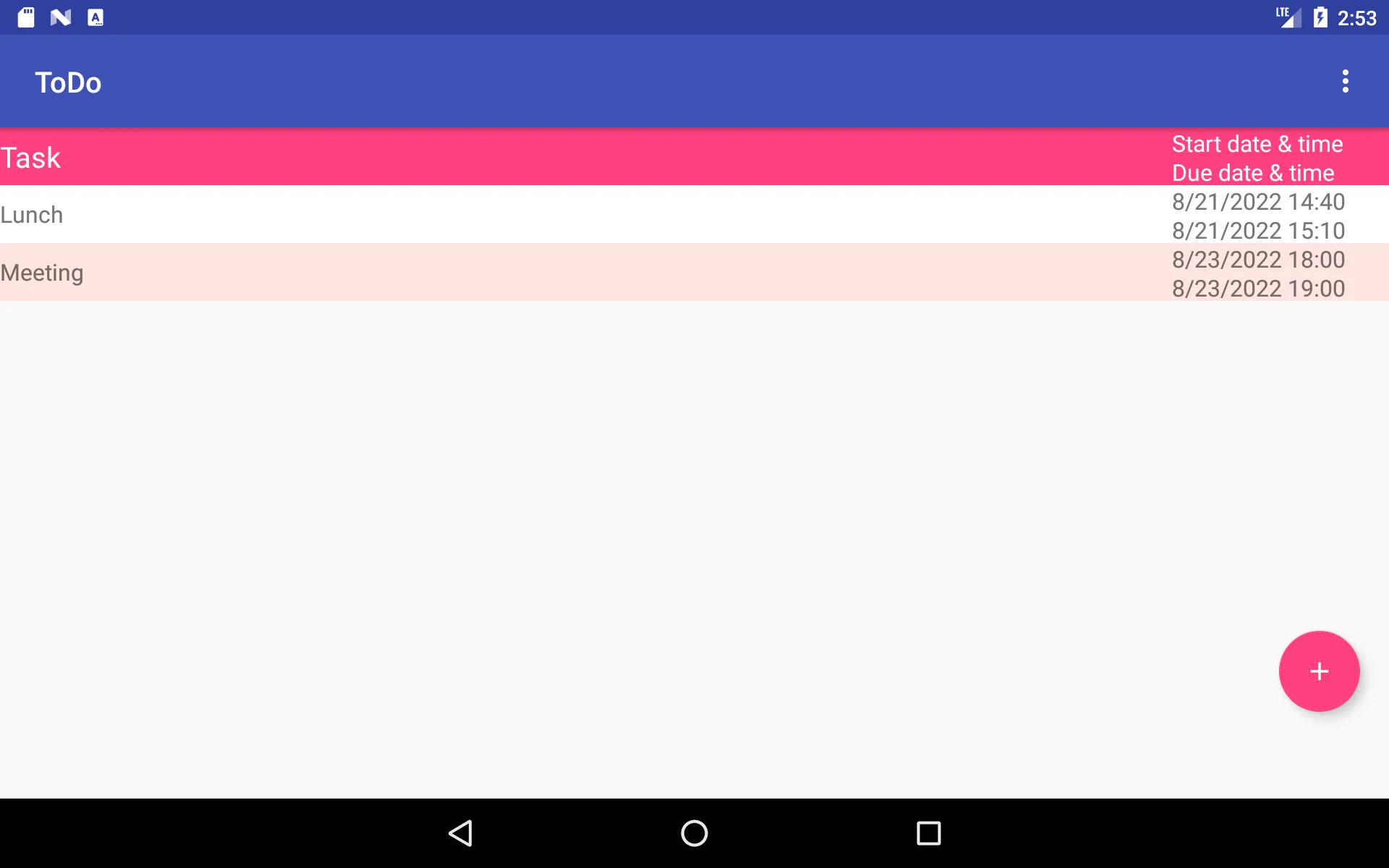This screenshot has width=1389, height=868.
Task: Tap Task column header to sort
Action: [30, 157]
